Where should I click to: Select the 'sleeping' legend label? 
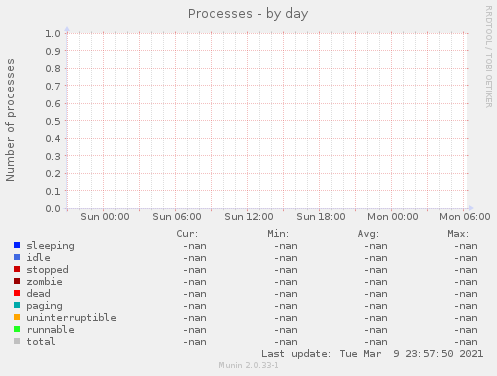(50, 246)
